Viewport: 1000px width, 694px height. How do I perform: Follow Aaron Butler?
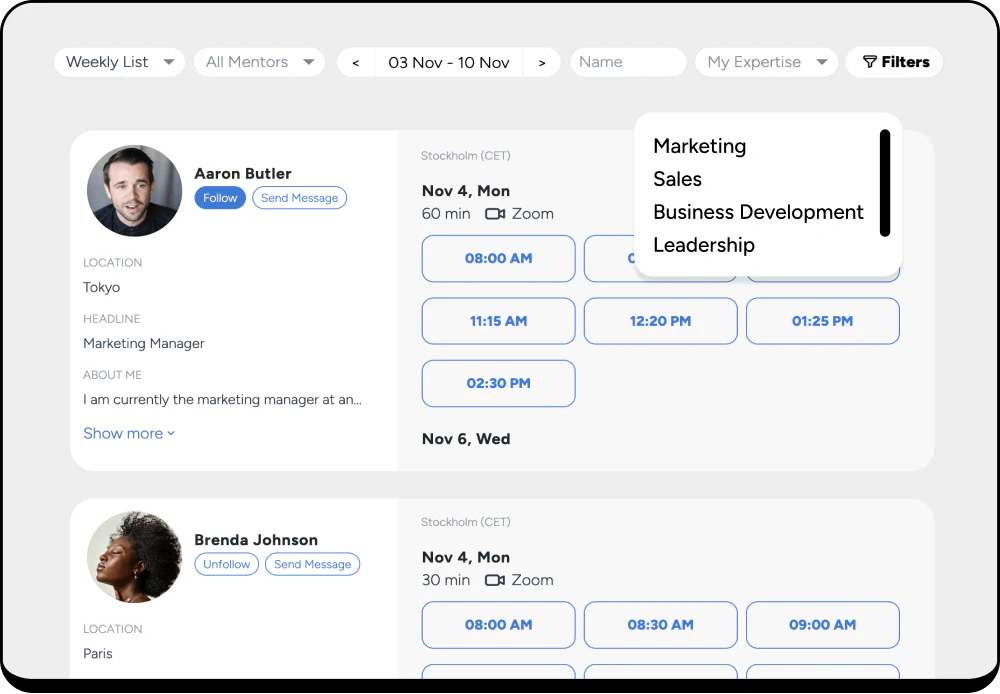(x=219, y=197)
